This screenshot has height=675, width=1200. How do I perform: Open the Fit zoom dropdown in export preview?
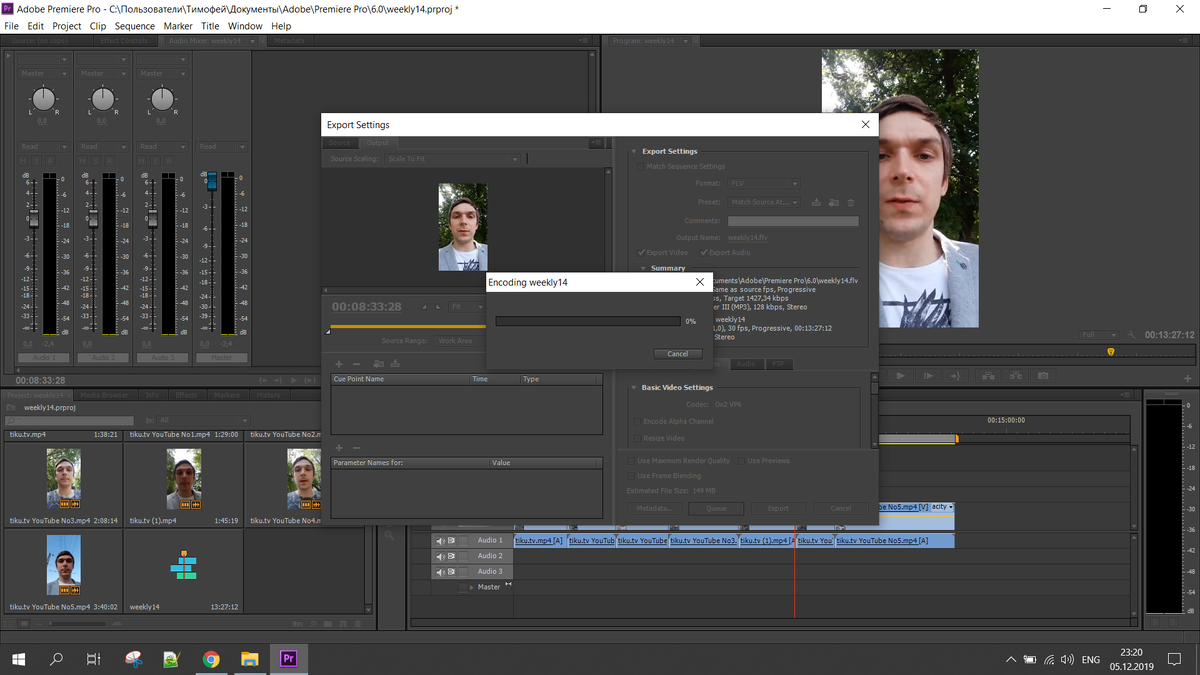tap(467, 307)
